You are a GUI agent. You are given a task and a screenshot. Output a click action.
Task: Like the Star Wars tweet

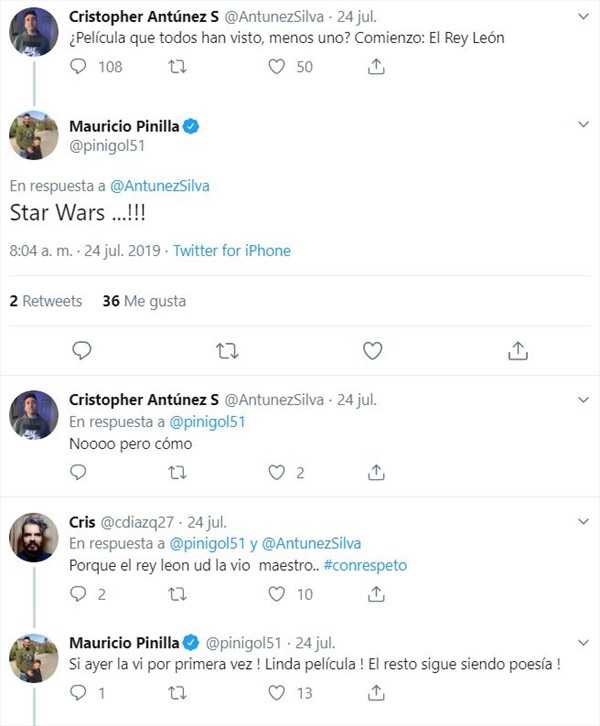(x=372, y=350)
